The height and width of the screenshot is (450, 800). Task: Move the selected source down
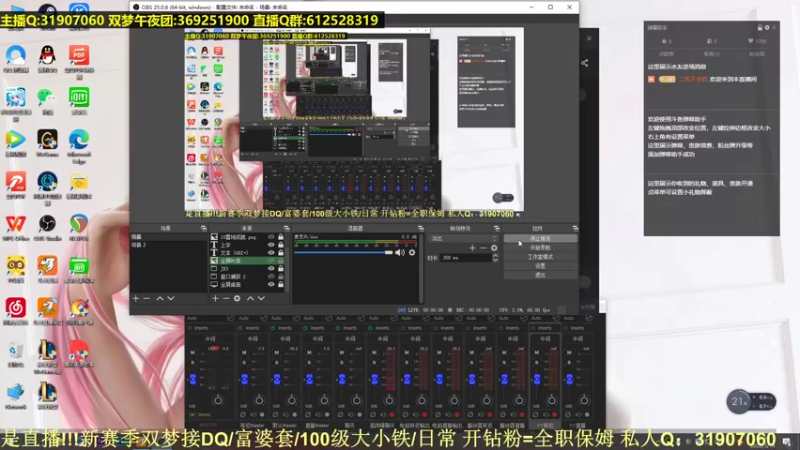pos(261,298)
